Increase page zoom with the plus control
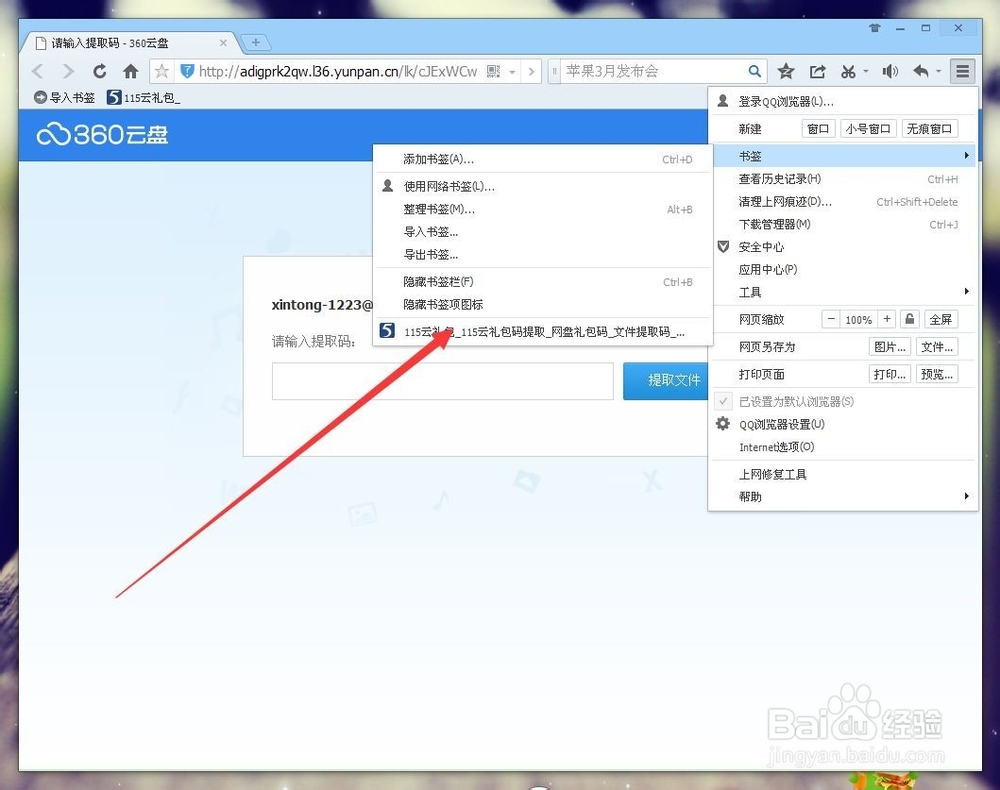Viewport: 1000px width, 790px height. coord(886,319)
